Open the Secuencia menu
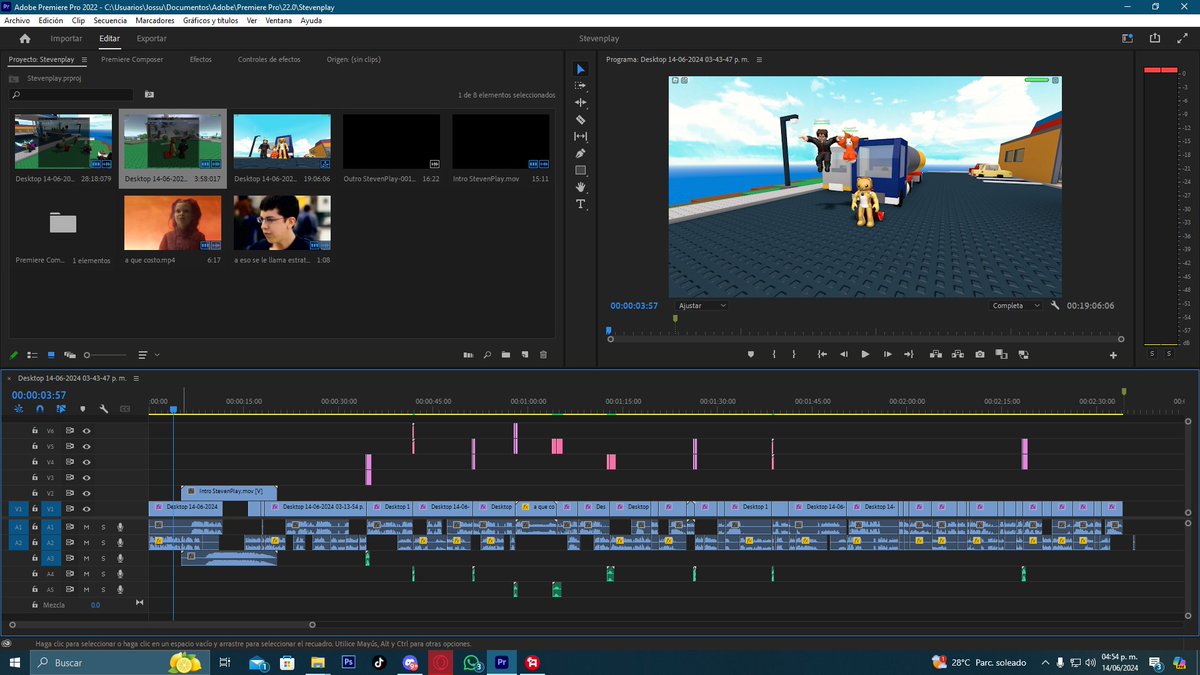1200x675 pixels. coord(110,20)
